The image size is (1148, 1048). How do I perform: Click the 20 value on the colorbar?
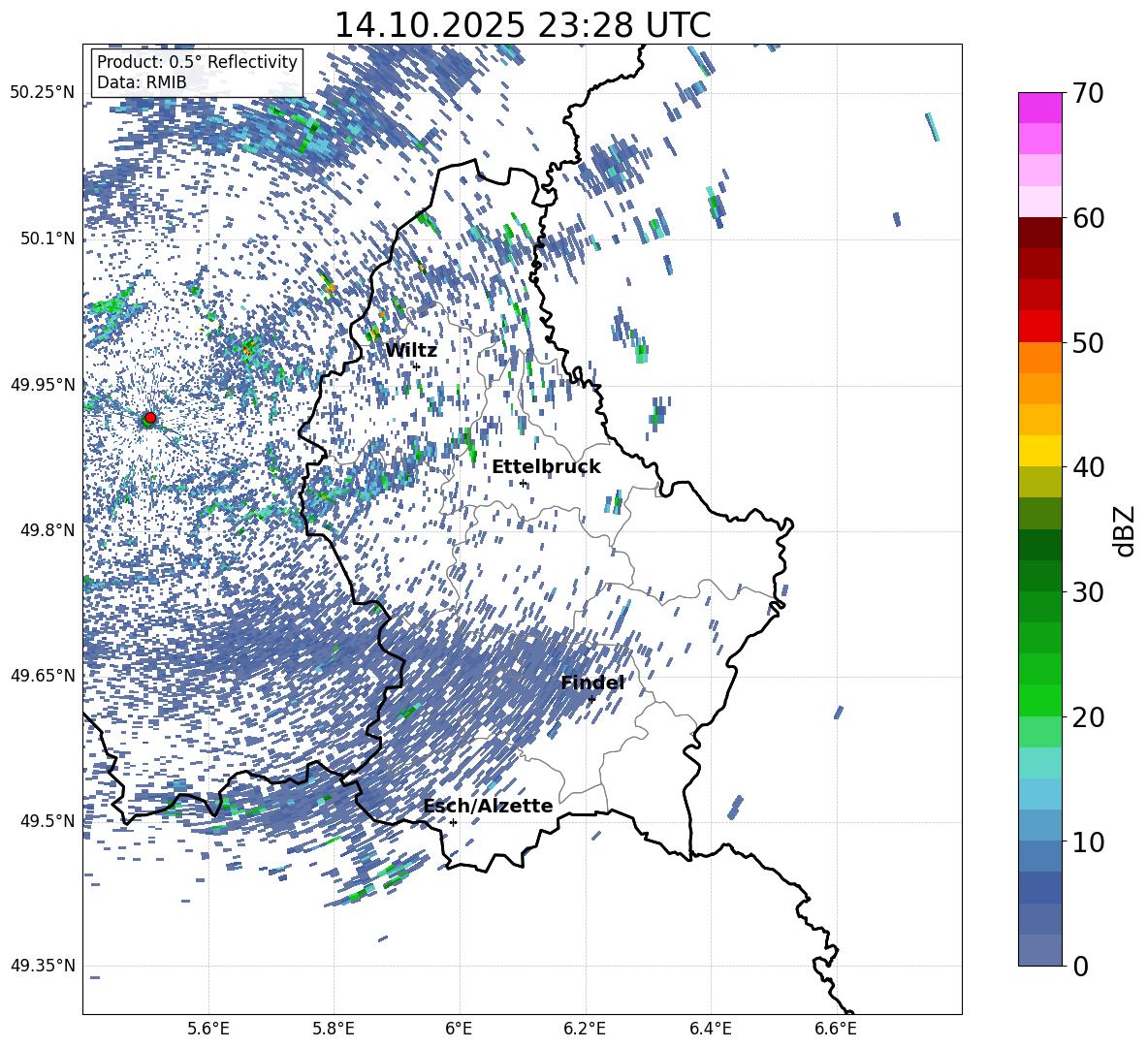click(1088, 717)
